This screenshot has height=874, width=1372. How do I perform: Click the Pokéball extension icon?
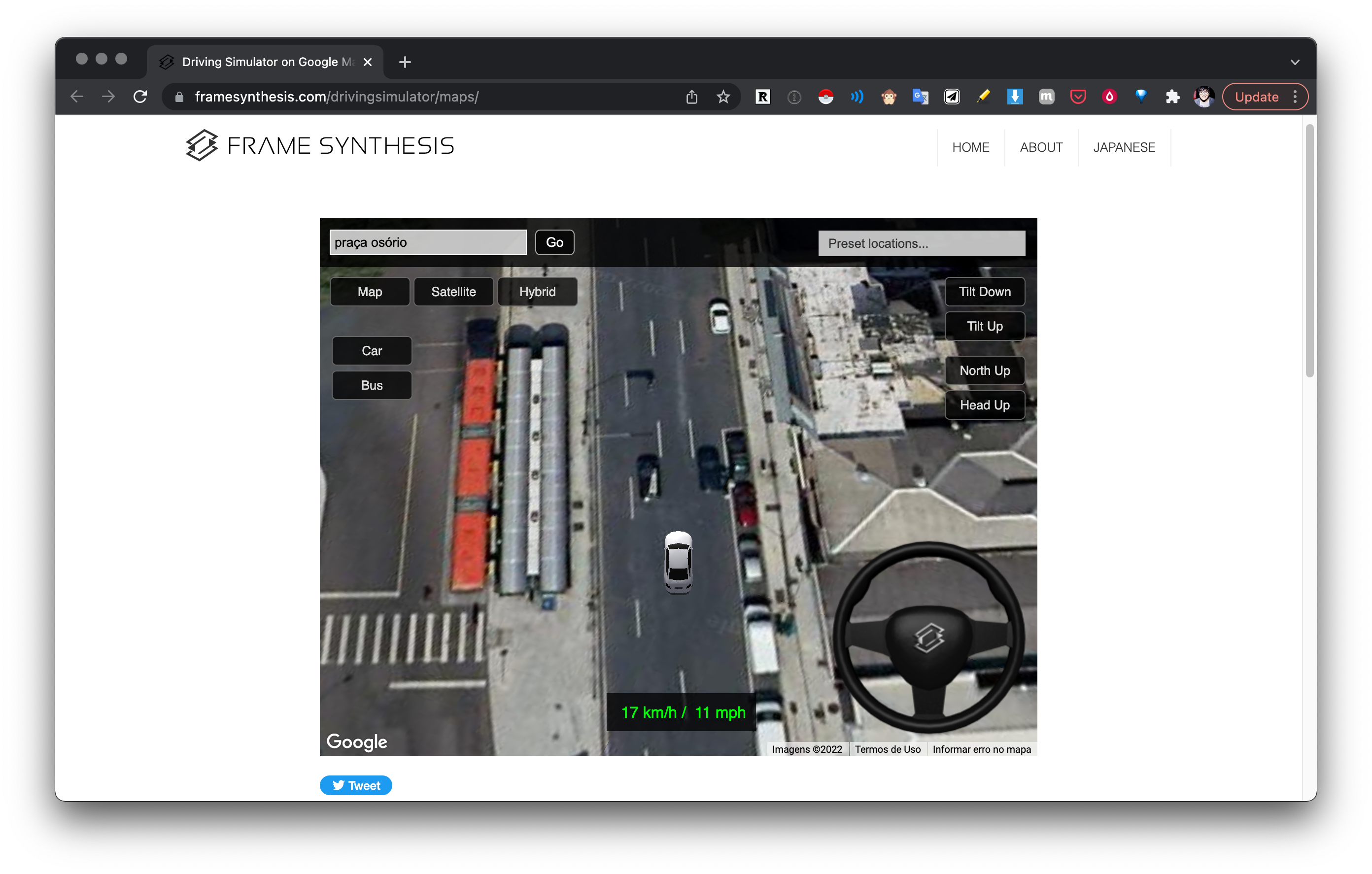(x=825, y=97)
